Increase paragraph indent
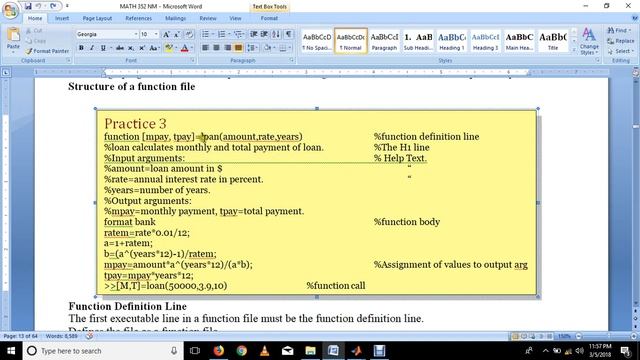Image resolution: width=640 pixels, height=360 pixels. 264,35
